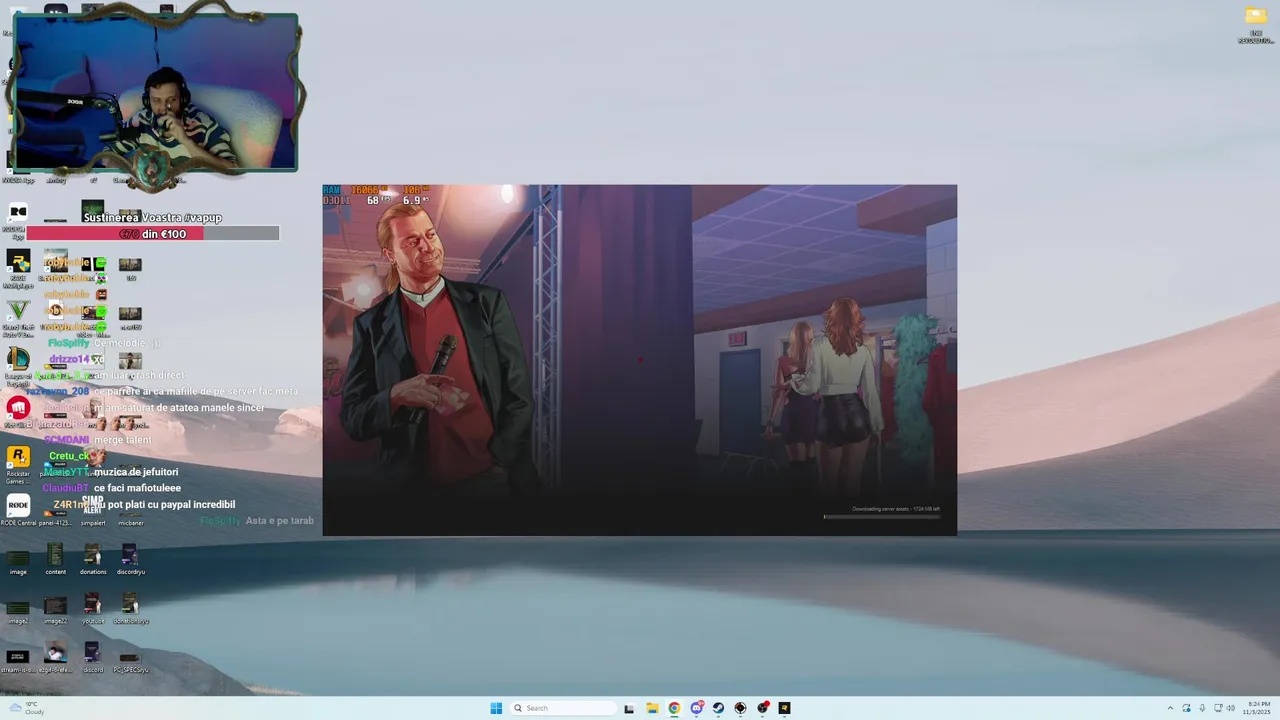Click the microphone icon in system tray
The height and width of the screenshot is (720, 1280).
tap(1202, 708)
